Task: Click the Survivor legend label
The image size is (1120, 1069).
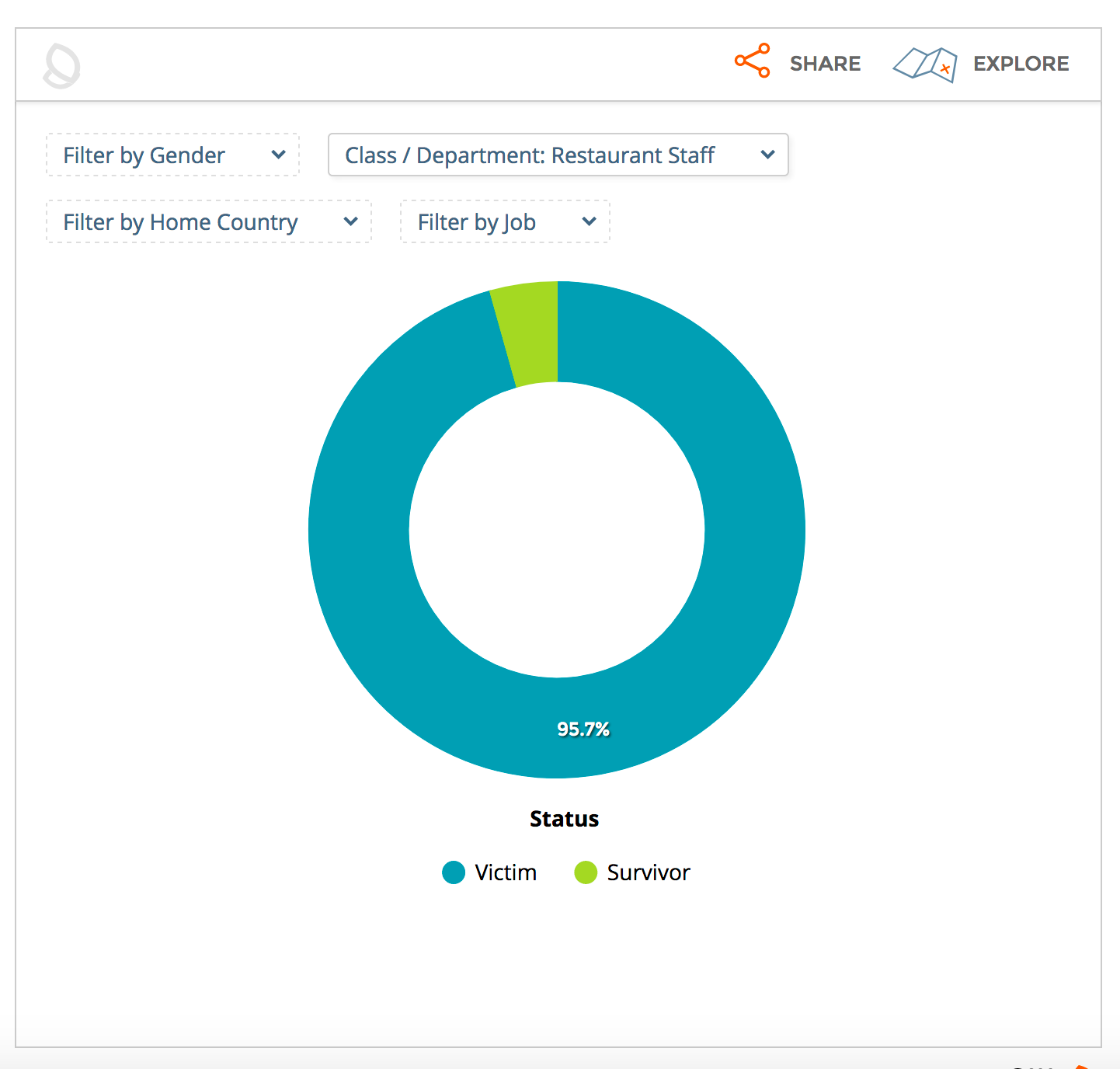Action: [x=649, y=872]
